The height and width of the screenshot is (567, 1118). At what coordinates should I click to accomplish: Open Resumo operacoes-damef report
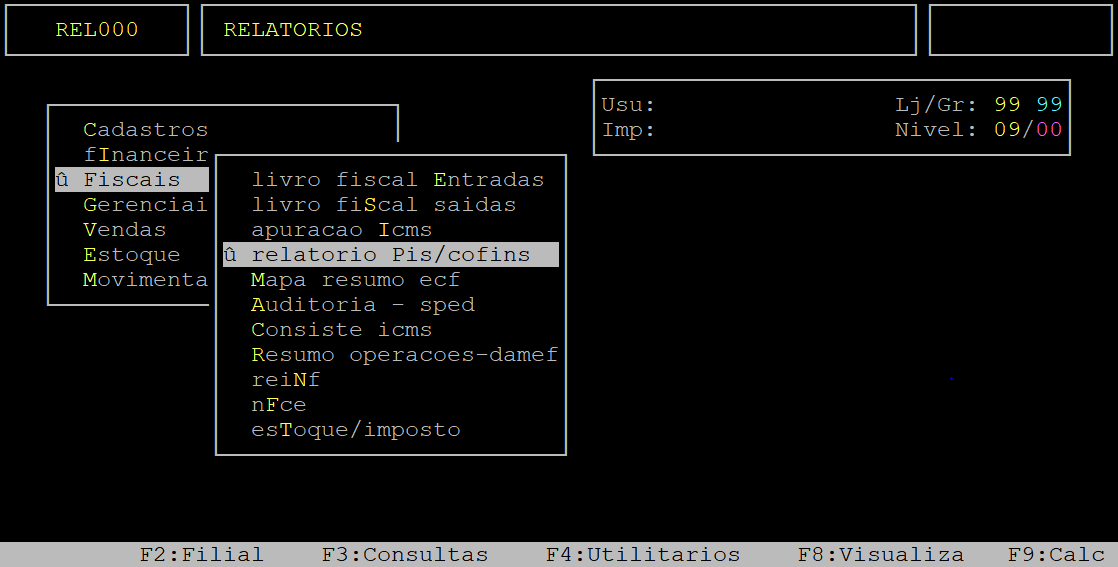404,355
